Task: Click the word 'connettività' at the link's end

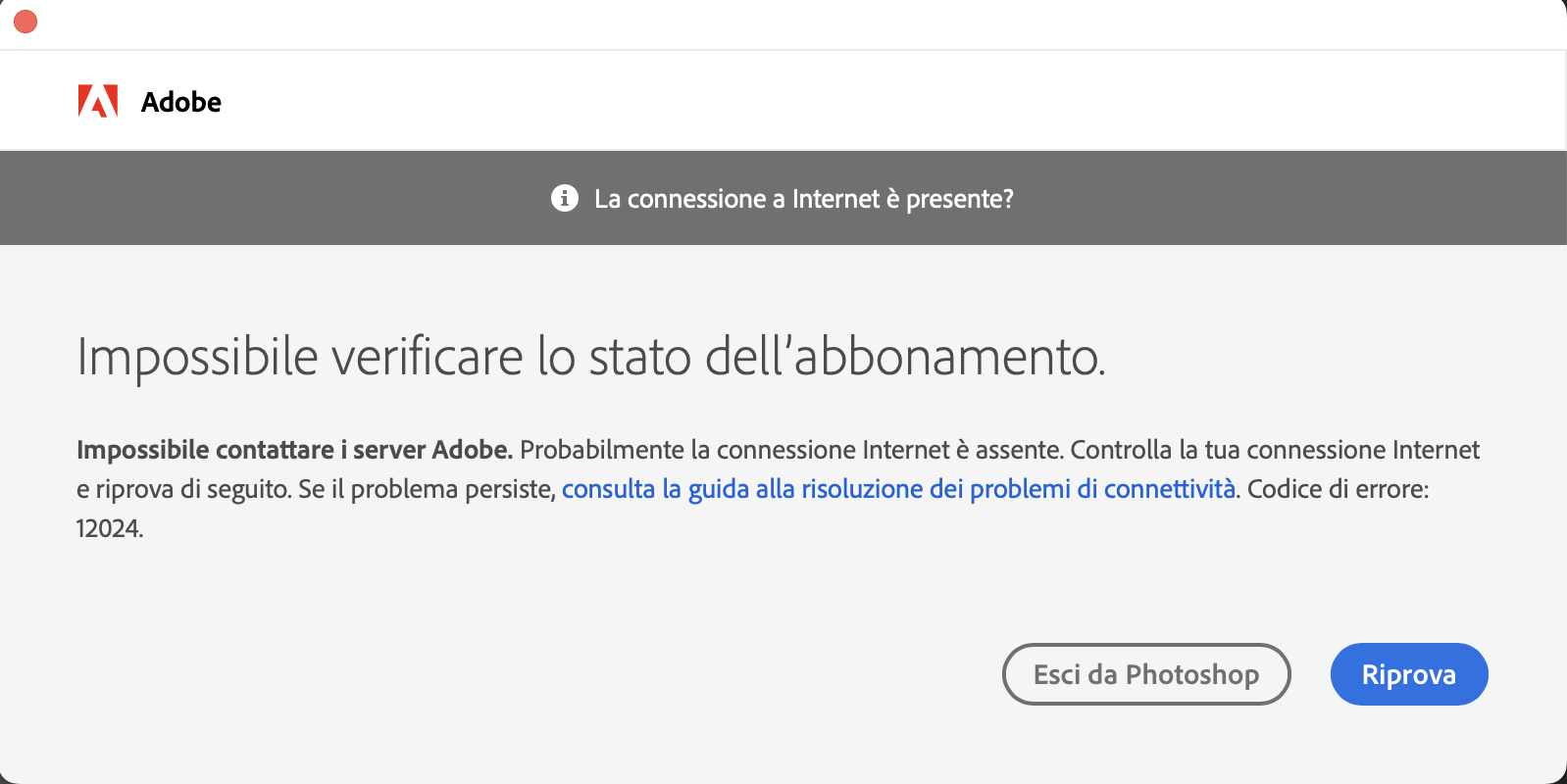Action: [1170, 489]
